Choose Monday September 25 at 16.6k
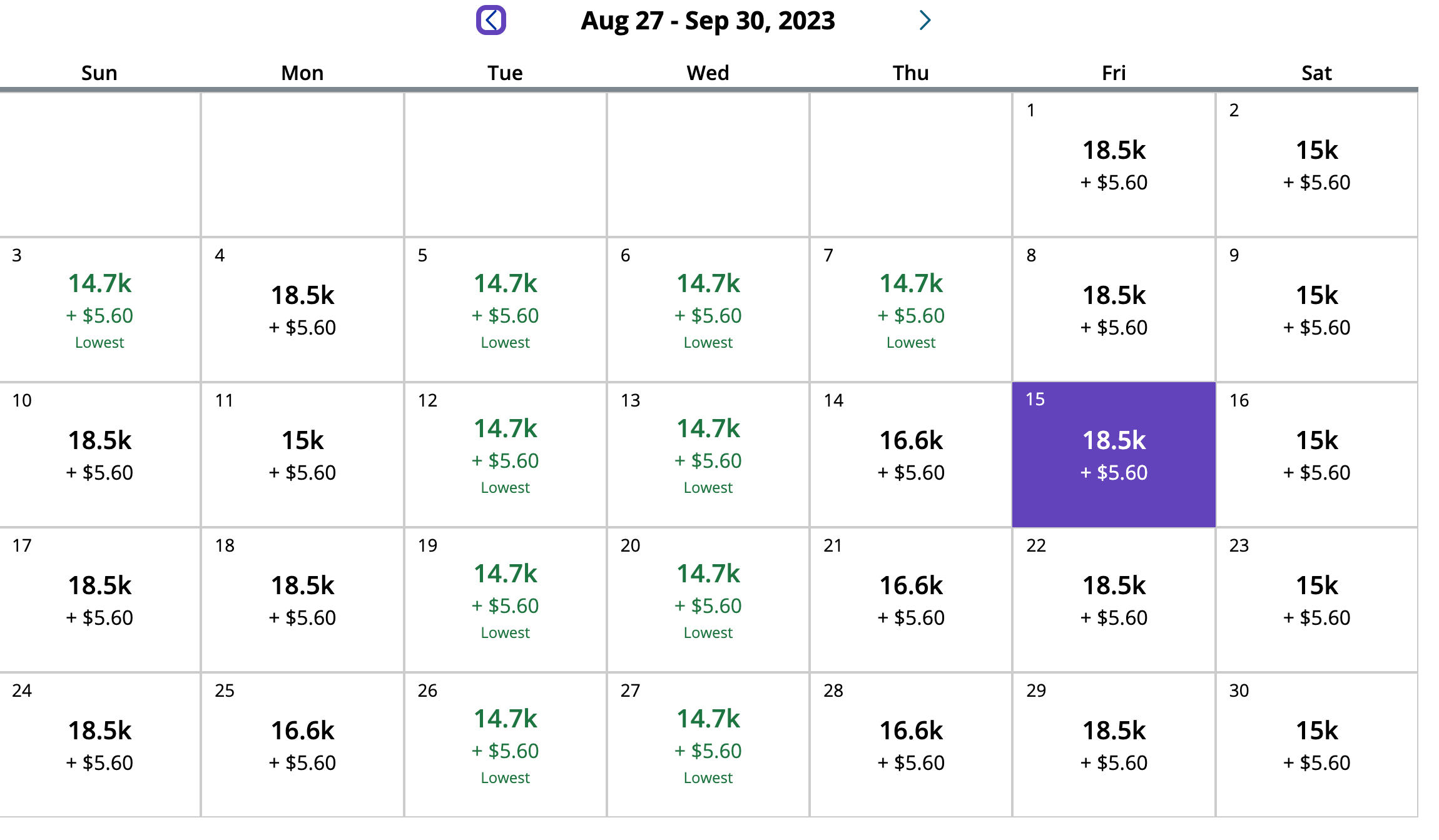1439x840 pixels. (x=303, y=746)
